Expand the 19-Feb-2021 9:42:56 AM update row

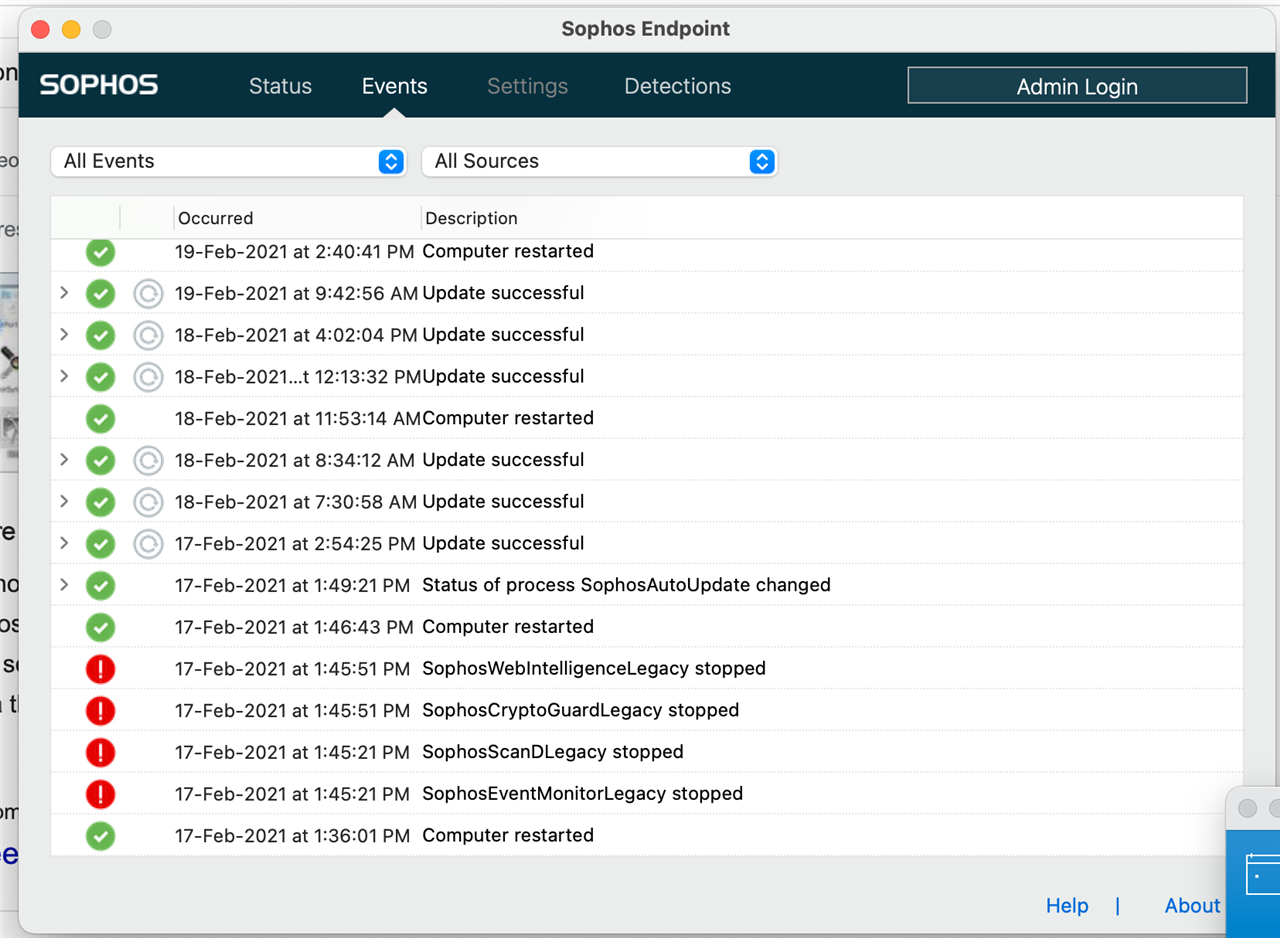tap(64, 293)
